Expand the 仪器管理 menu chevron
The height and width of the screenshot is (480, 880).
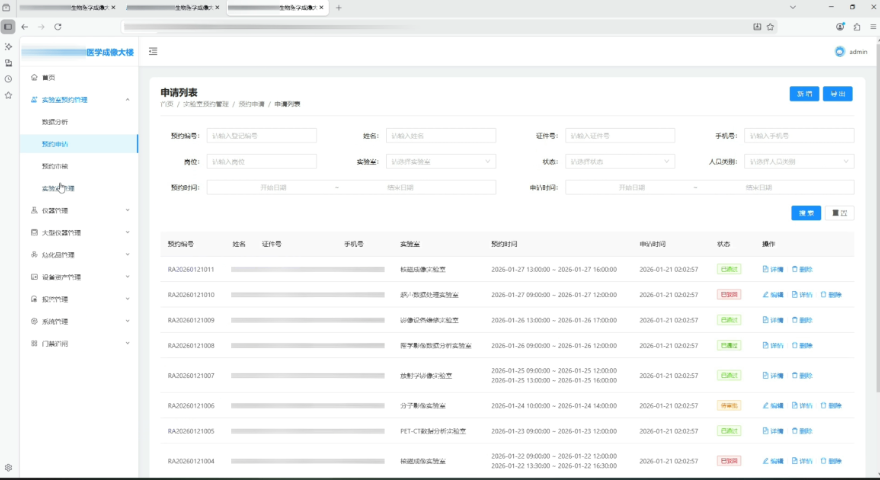pos(127,211)
